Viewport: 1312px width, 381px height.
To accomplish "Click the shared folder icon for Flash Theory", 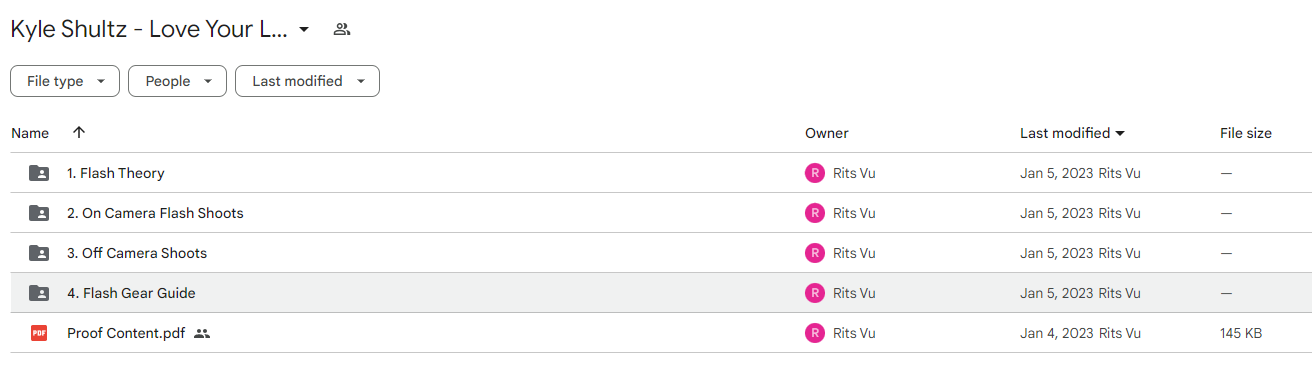I will point(39,173).
